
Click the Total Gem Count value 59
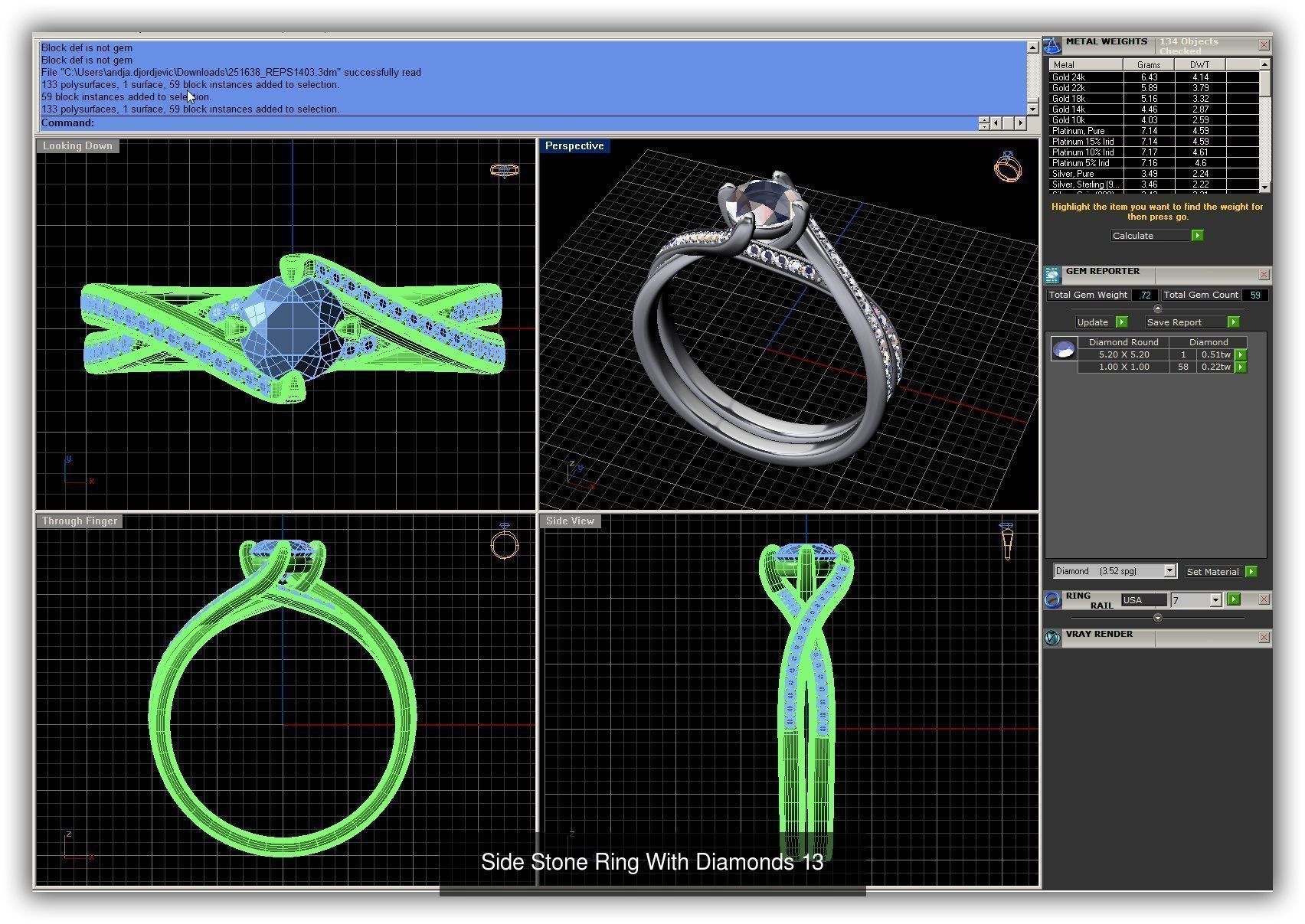(1255, 295)
